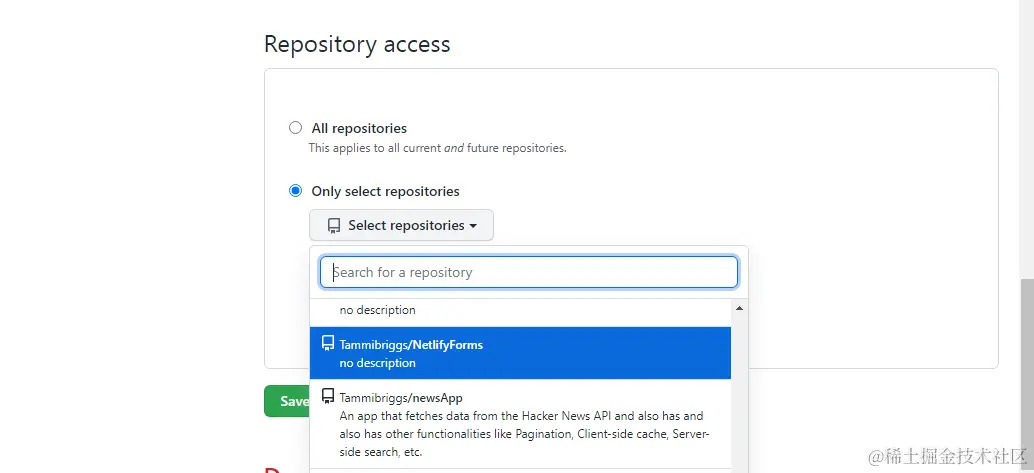Click the Search for a repository field
Image resolution: width=1034 pixels, height=473 pixels.
click(528, 272)
